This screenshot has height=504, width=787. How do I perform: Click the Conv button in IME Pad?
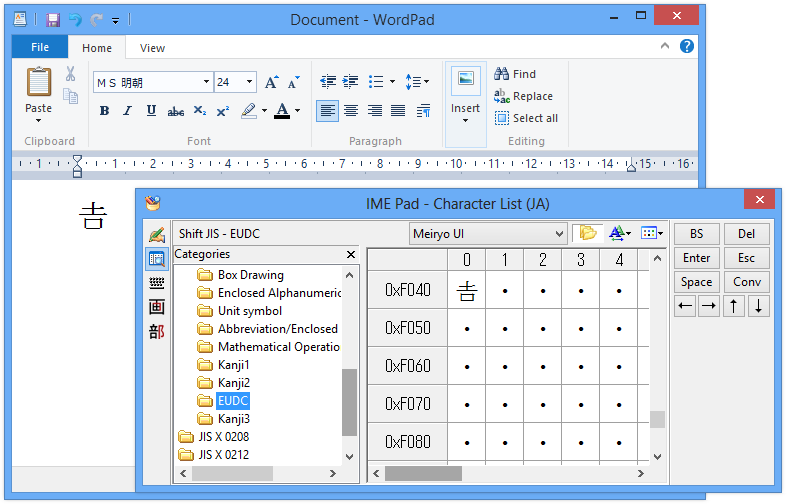coord(746,282)
